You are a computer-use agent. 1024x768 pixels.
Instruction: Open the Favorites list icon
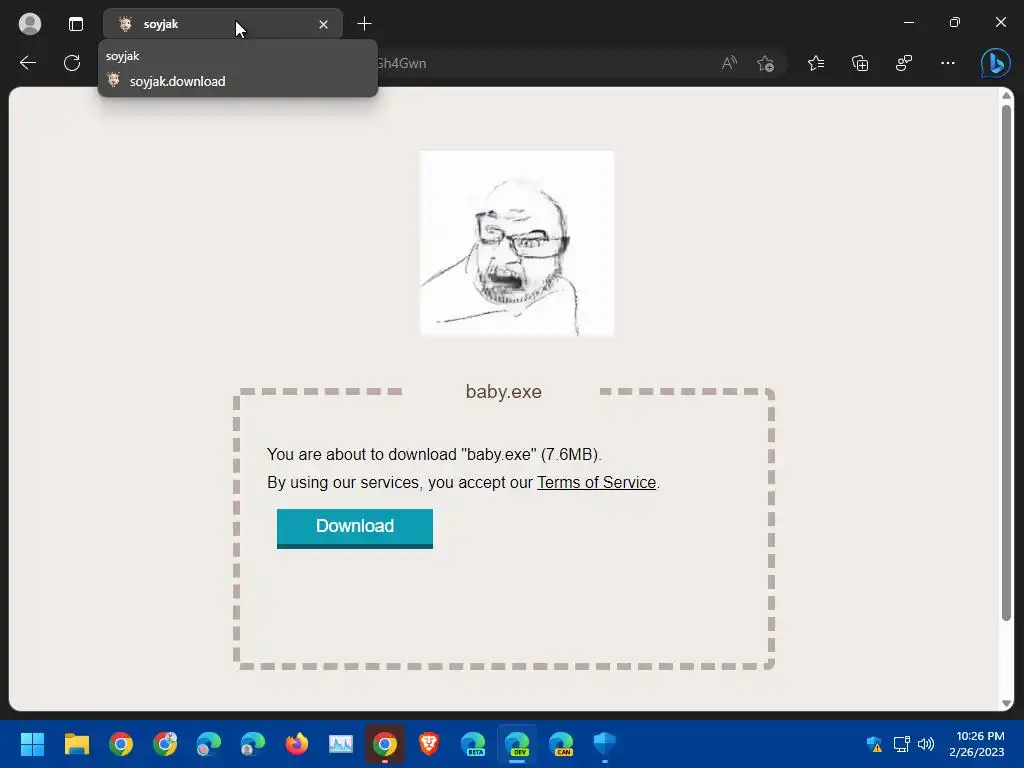point(816,63)
